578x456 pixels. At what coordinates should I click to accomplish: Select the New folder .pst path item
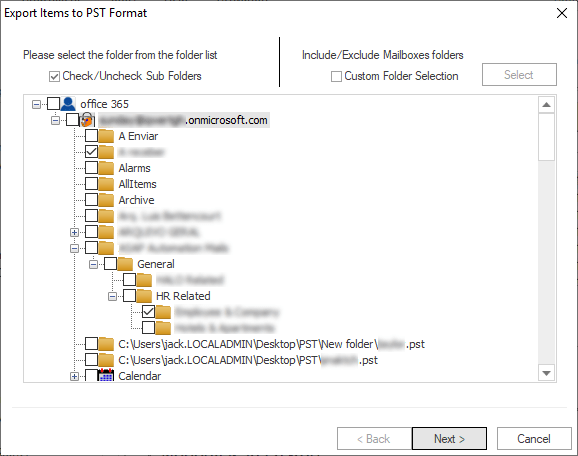click(x=271, y=344)
